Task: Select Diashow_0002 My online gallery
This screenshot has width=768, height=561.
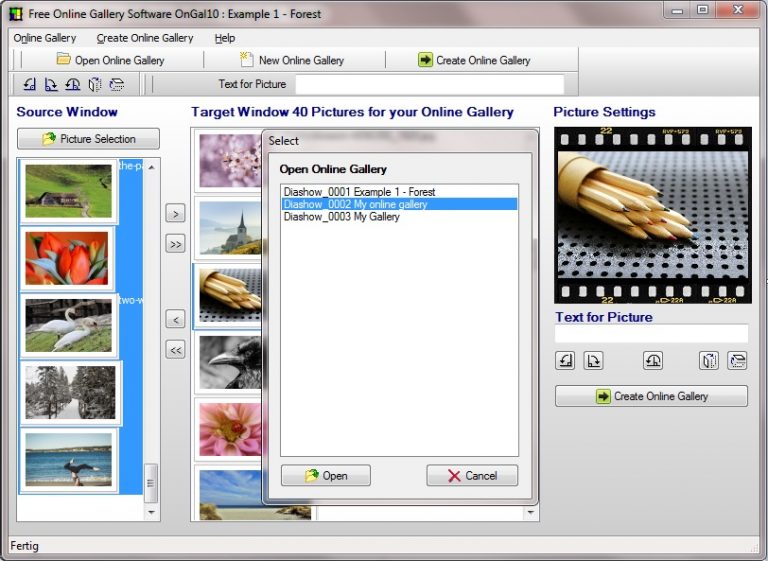Action: click(x=400, y=204)
